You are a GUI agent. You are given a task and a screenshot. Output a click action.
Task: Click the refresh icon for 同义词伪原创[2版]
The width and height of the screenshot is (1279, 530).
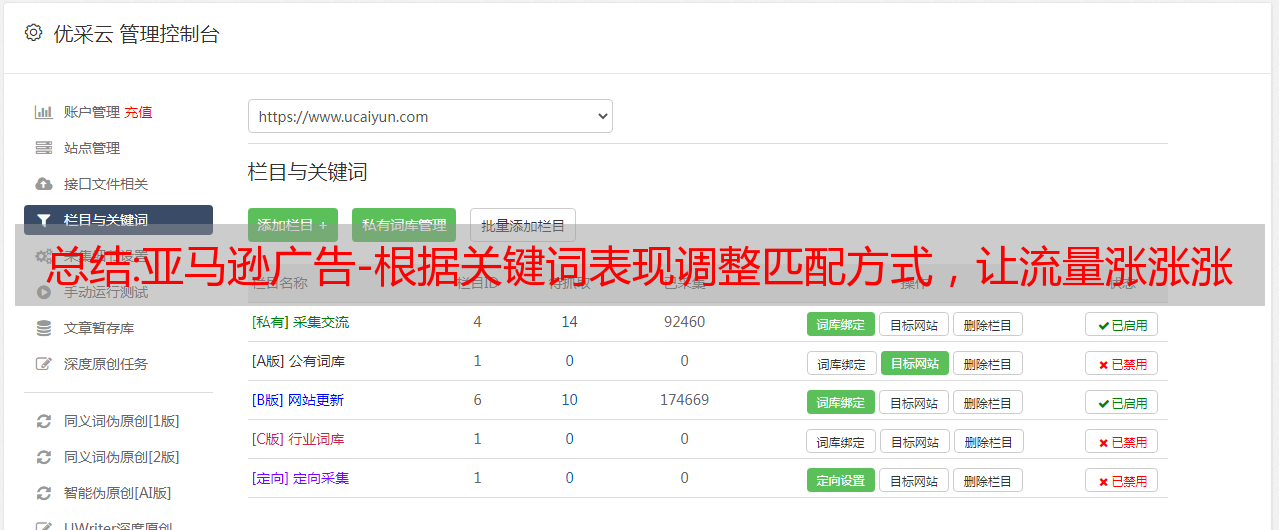(x=43, y=457)
